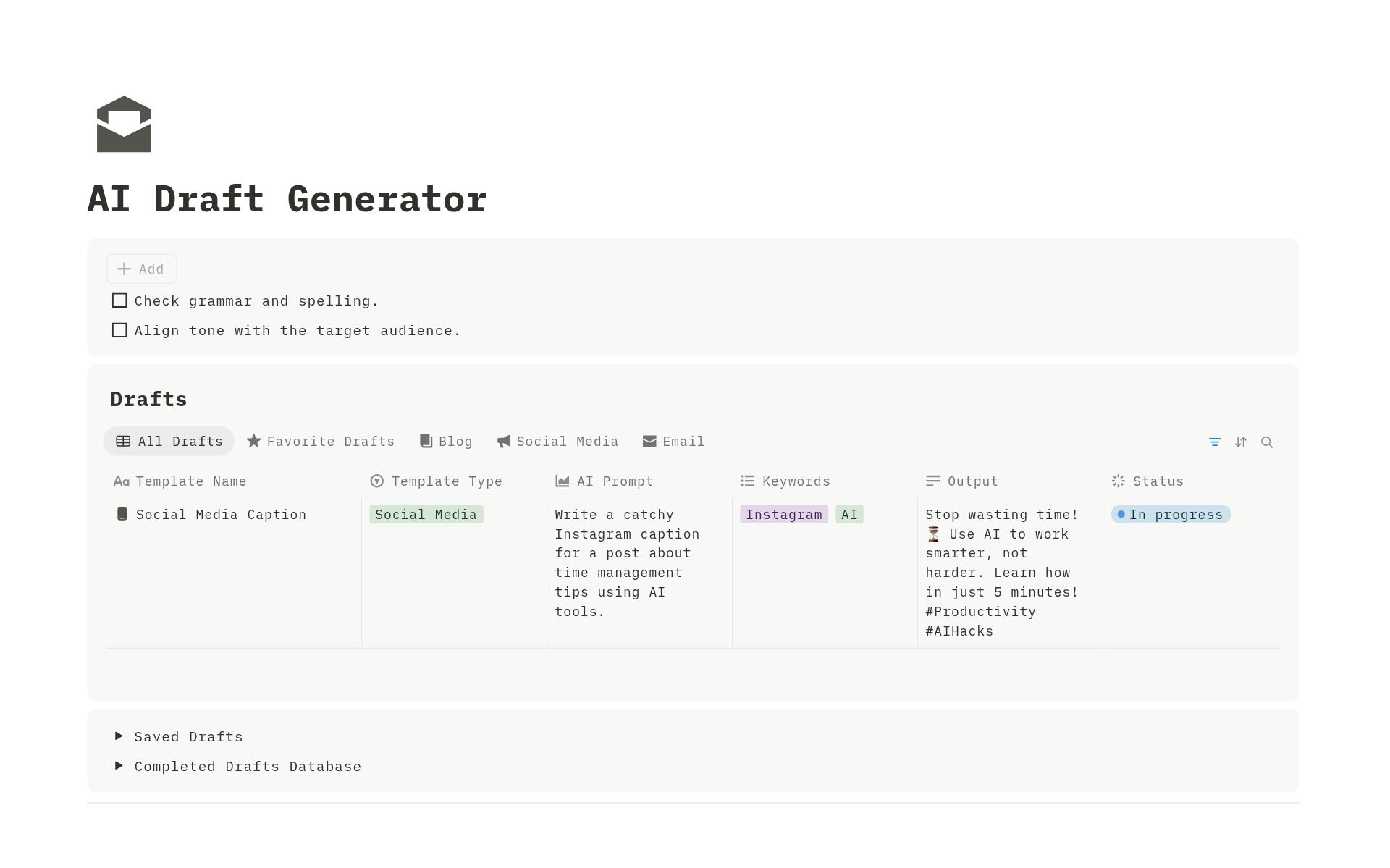Click the AI Draft Generator page title
1390x868 pixels.
[x=287, y=199]
